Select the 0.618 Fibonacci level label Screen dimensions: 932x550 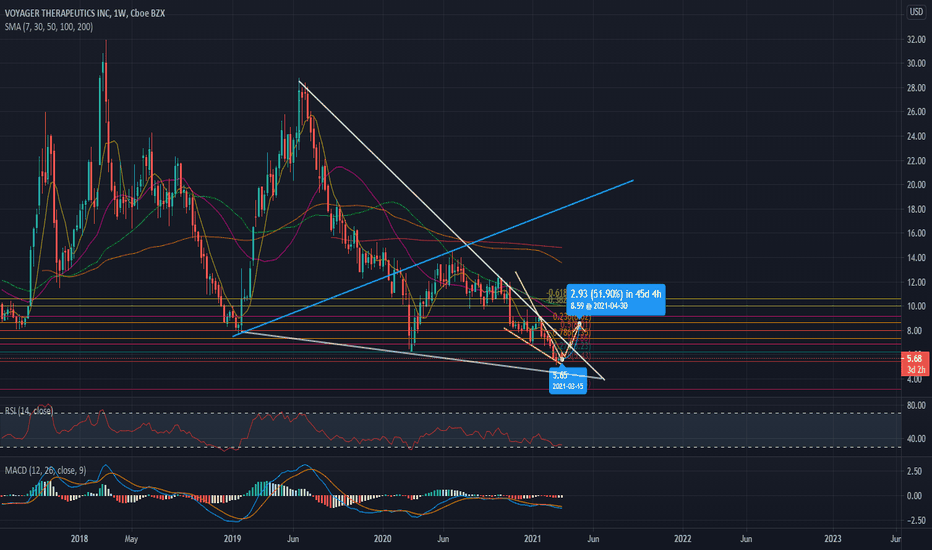click(557, 293)
